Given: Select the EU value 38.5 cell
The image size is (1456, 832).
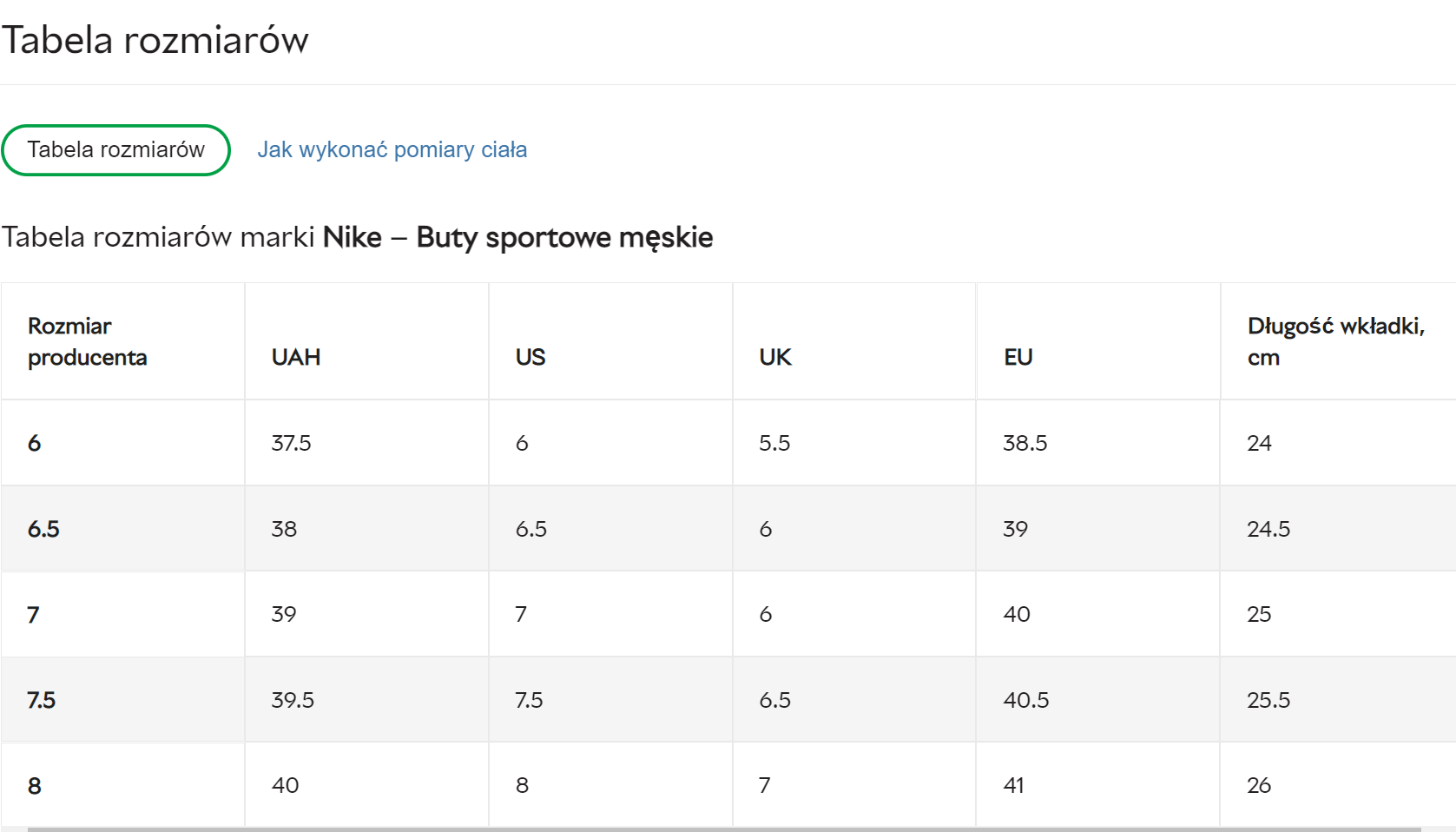Looking at the screenshot, I should coord(1024,443).
